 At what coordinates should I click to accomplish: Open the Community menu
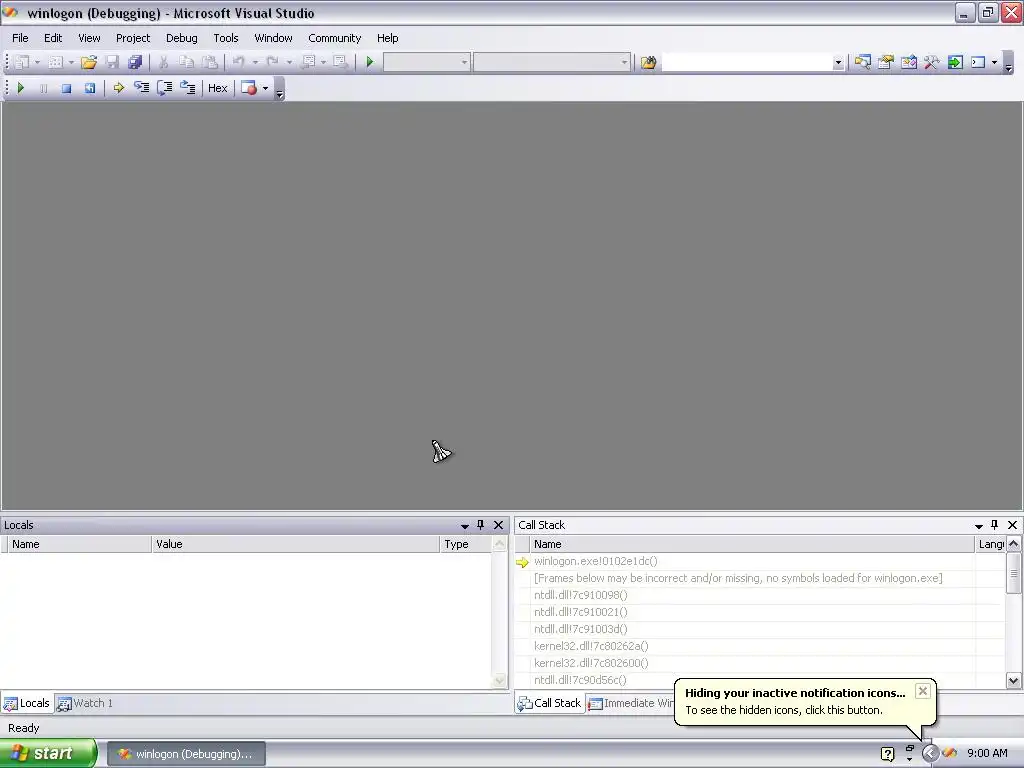(x=334, y=38)
